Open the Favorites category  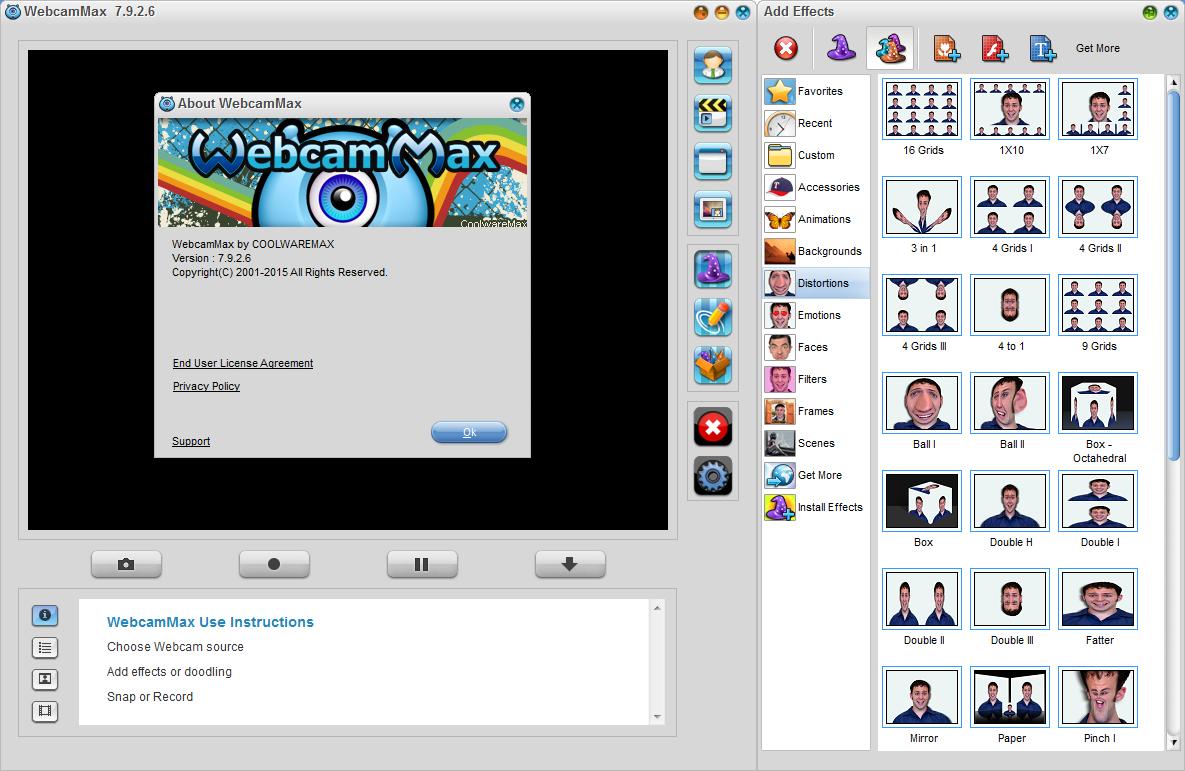pos(816,91)
